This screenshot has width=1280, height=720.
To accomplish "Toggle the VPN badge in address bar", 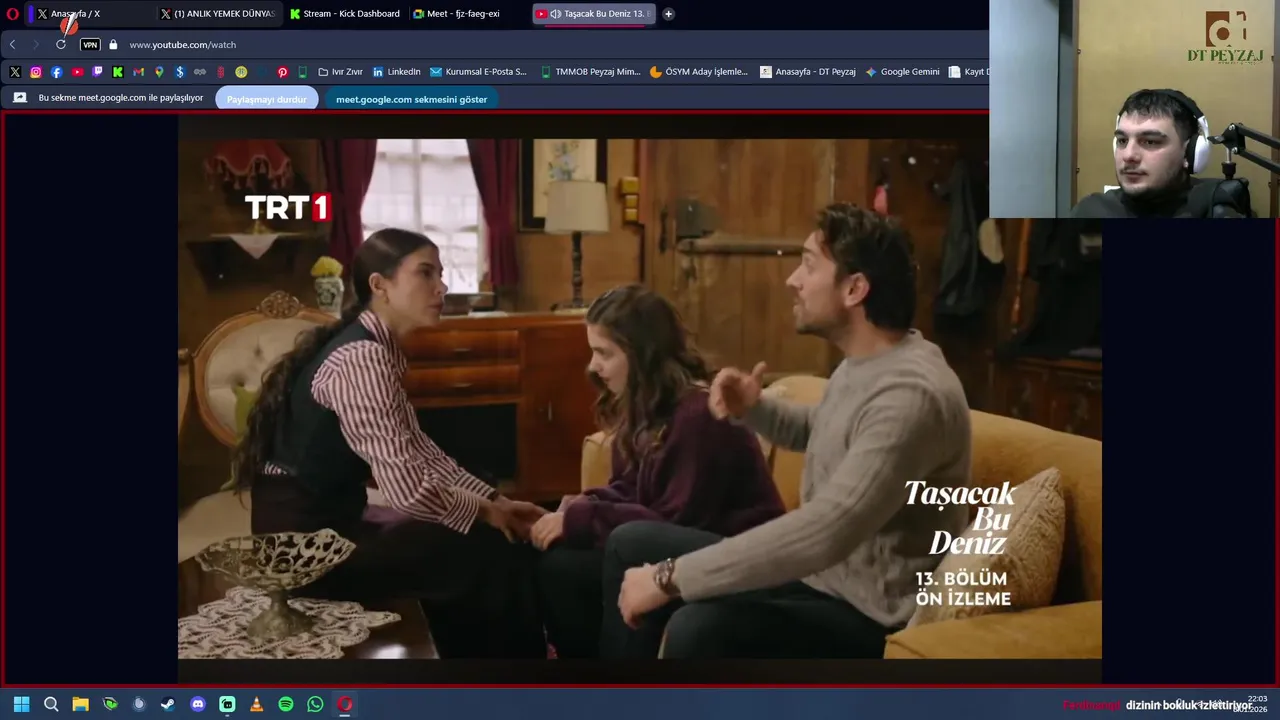I will click(x=90, y=45).
